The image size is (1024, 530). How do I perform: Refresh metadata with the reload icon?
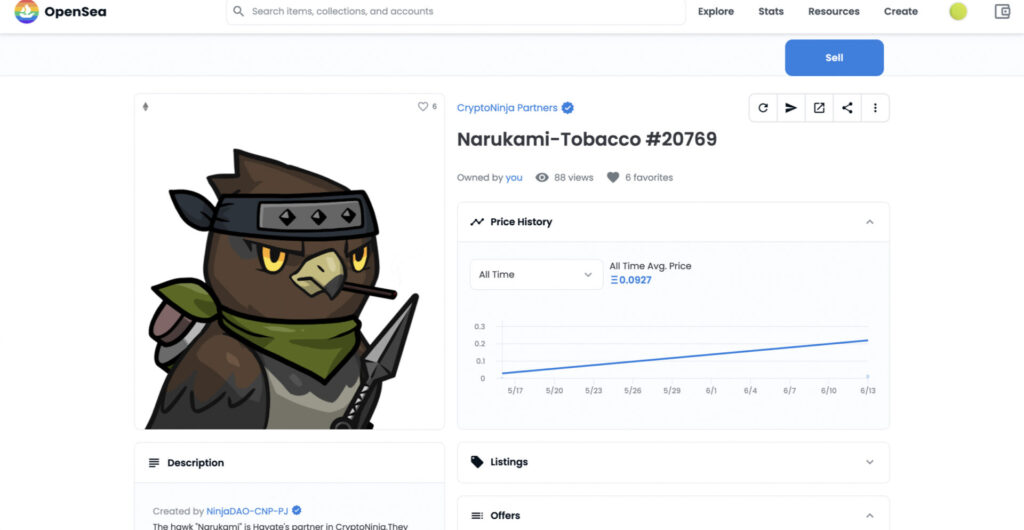coord(763,108)
